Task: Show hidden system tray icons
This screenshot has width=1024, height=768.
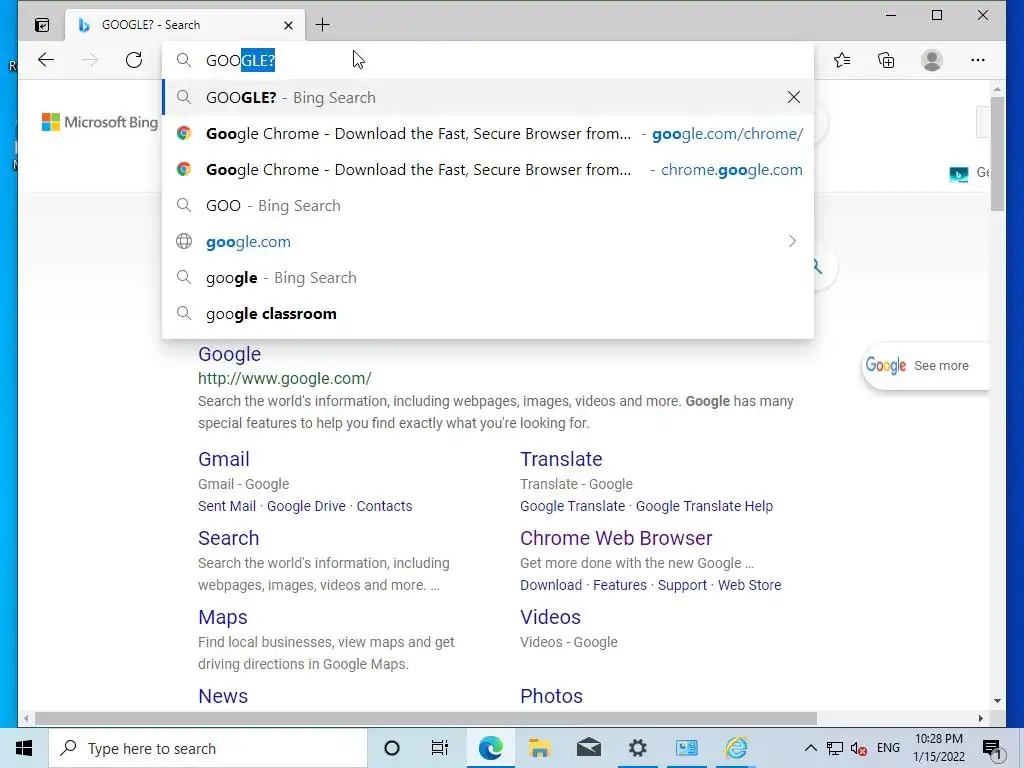Action: (x=810, y=748)
